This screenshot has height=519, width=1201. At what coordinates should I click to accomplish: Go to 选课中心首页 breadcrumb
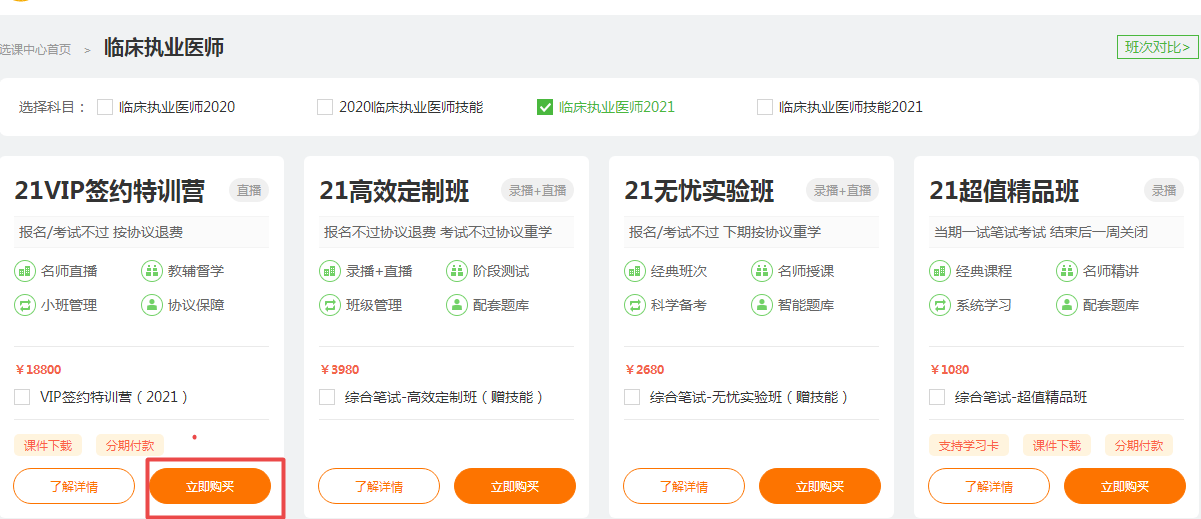click(x=36, y=49)
